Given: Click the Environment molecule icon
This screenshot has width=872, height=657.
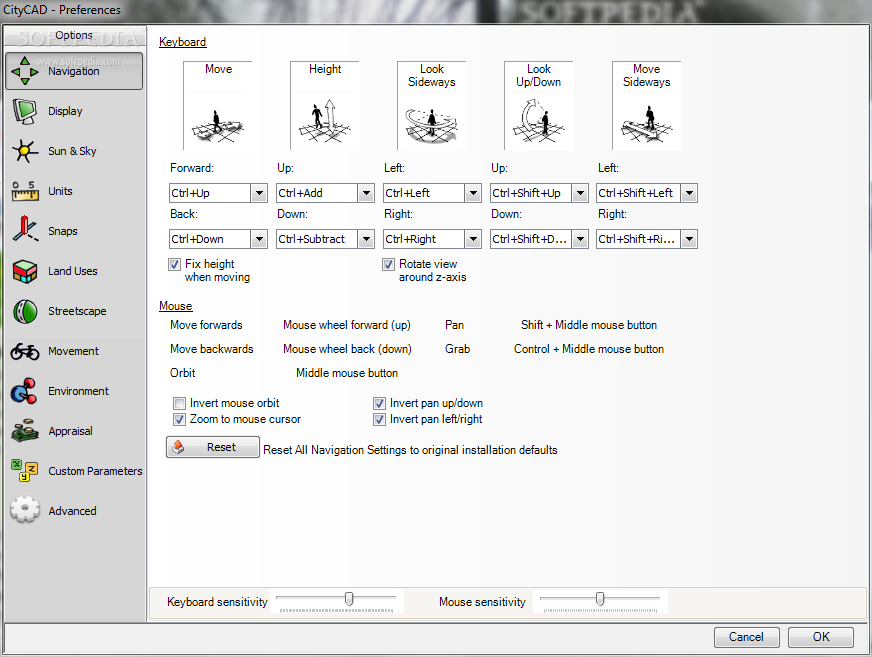Looking at the screenshot, I should pyautogui.click(x=23, y=391).
